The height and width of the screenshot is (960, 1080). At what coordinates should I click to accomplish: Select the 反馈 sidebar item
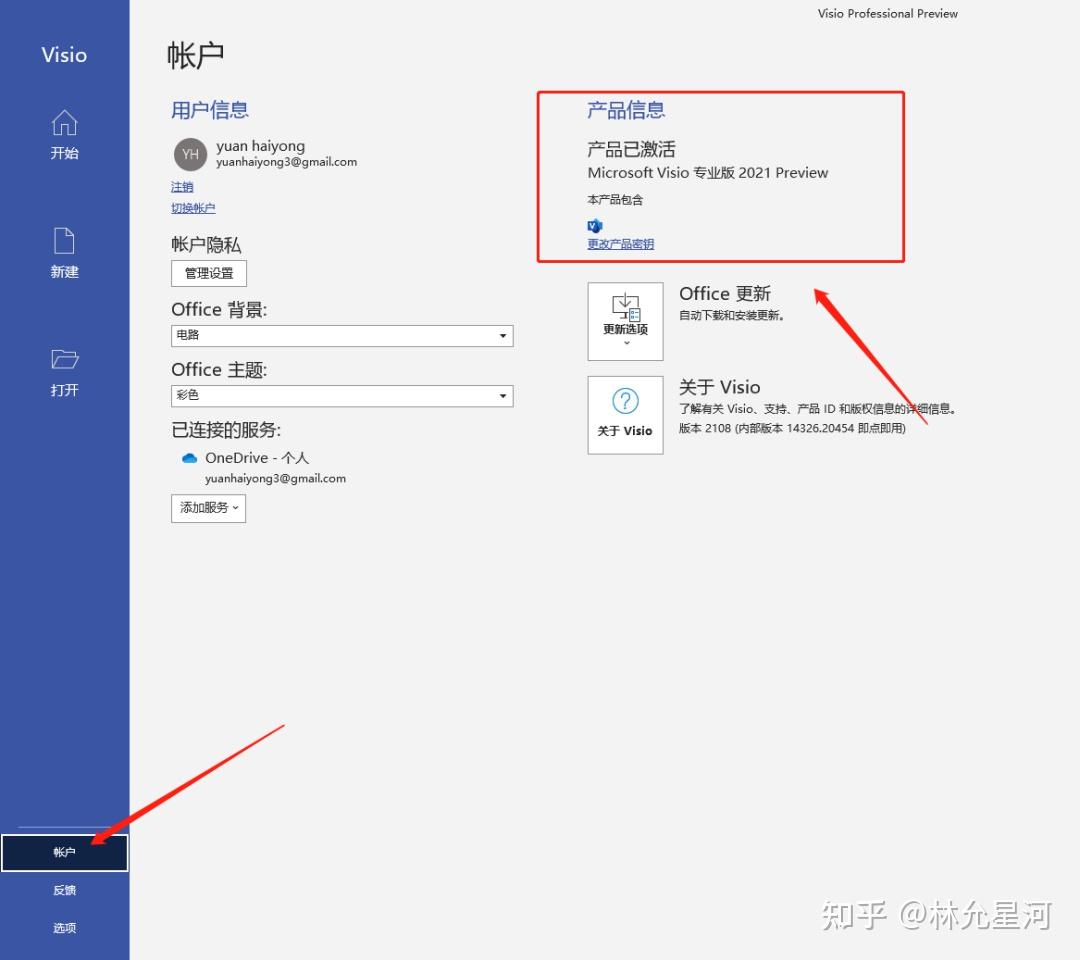coord(64,889)
